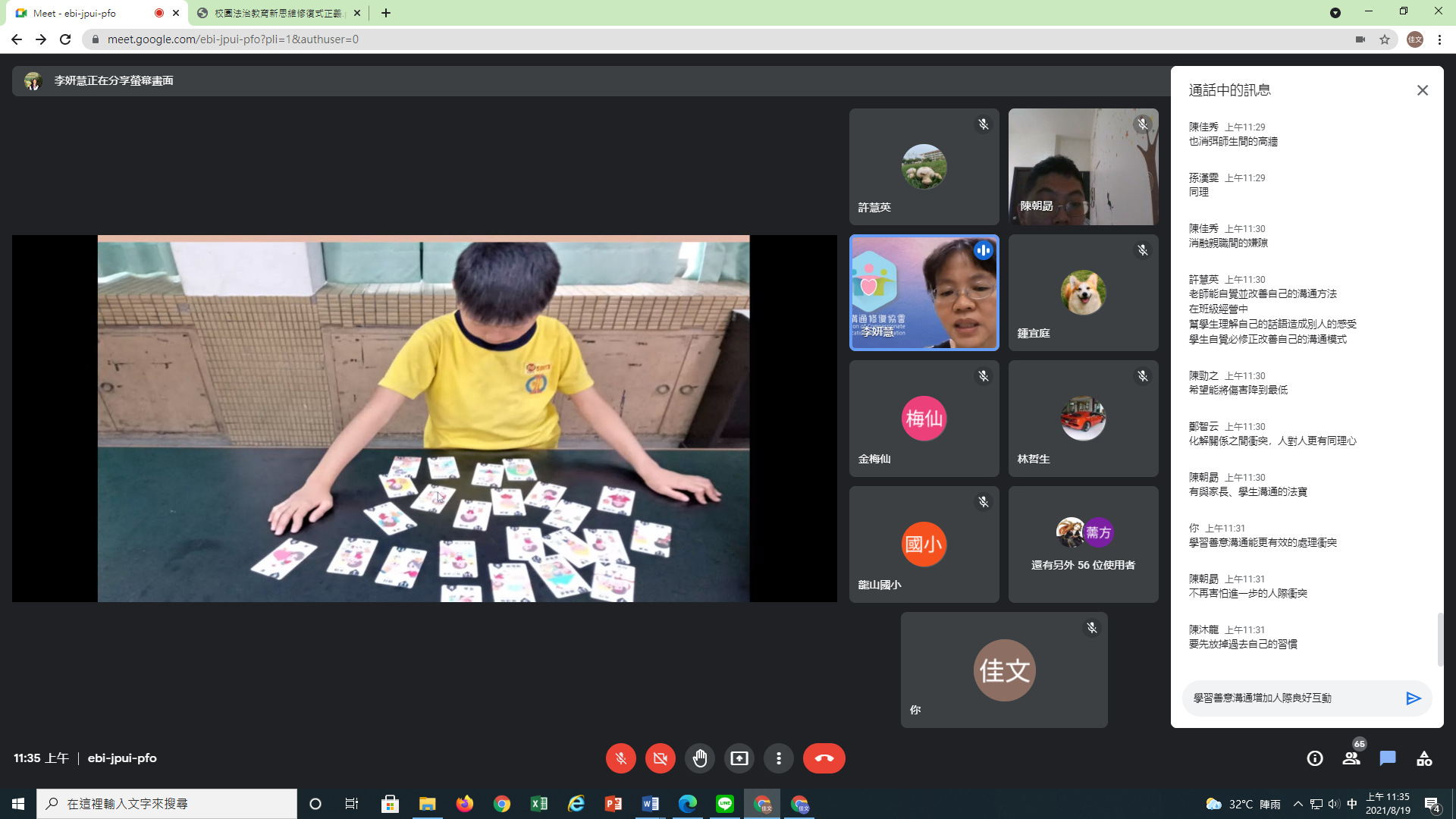Open activities shapes icon
The width and height of the screenshot is (1456, 819).
[x=1424, y=758]
